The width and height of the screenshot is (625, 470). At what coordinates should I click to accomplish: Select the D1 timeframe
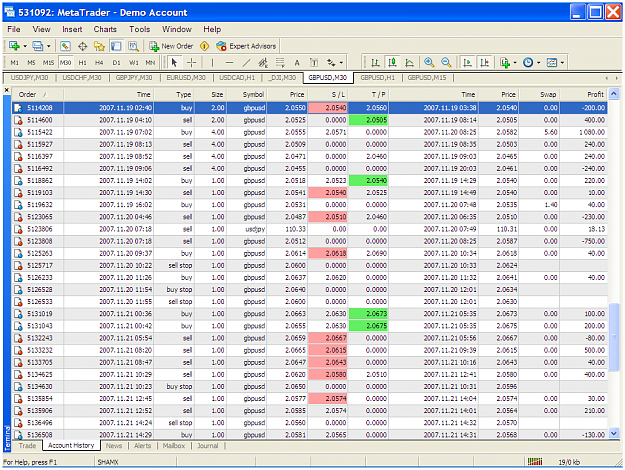tap(116, 63)
